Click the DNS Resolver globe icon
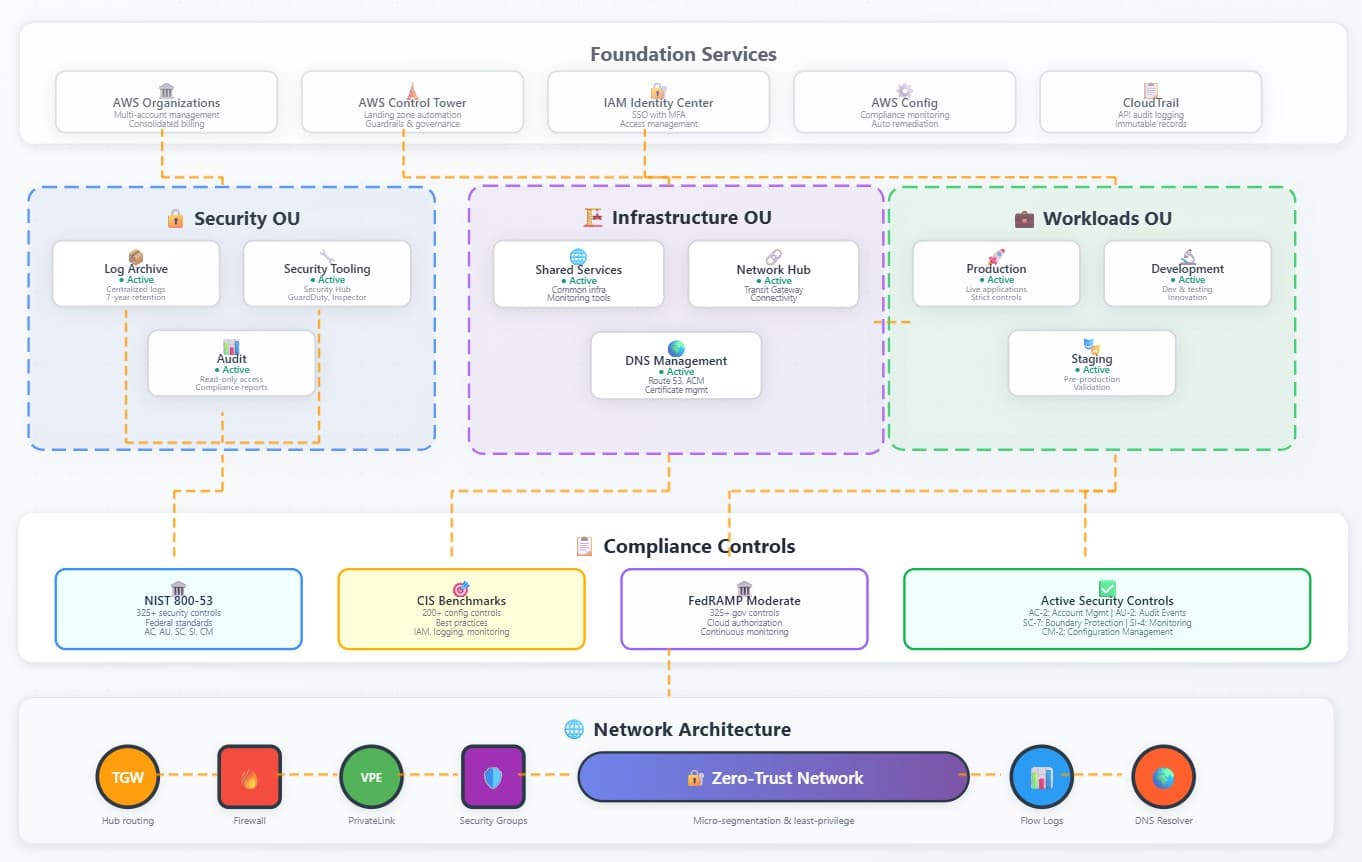 tap(1163, 777)
